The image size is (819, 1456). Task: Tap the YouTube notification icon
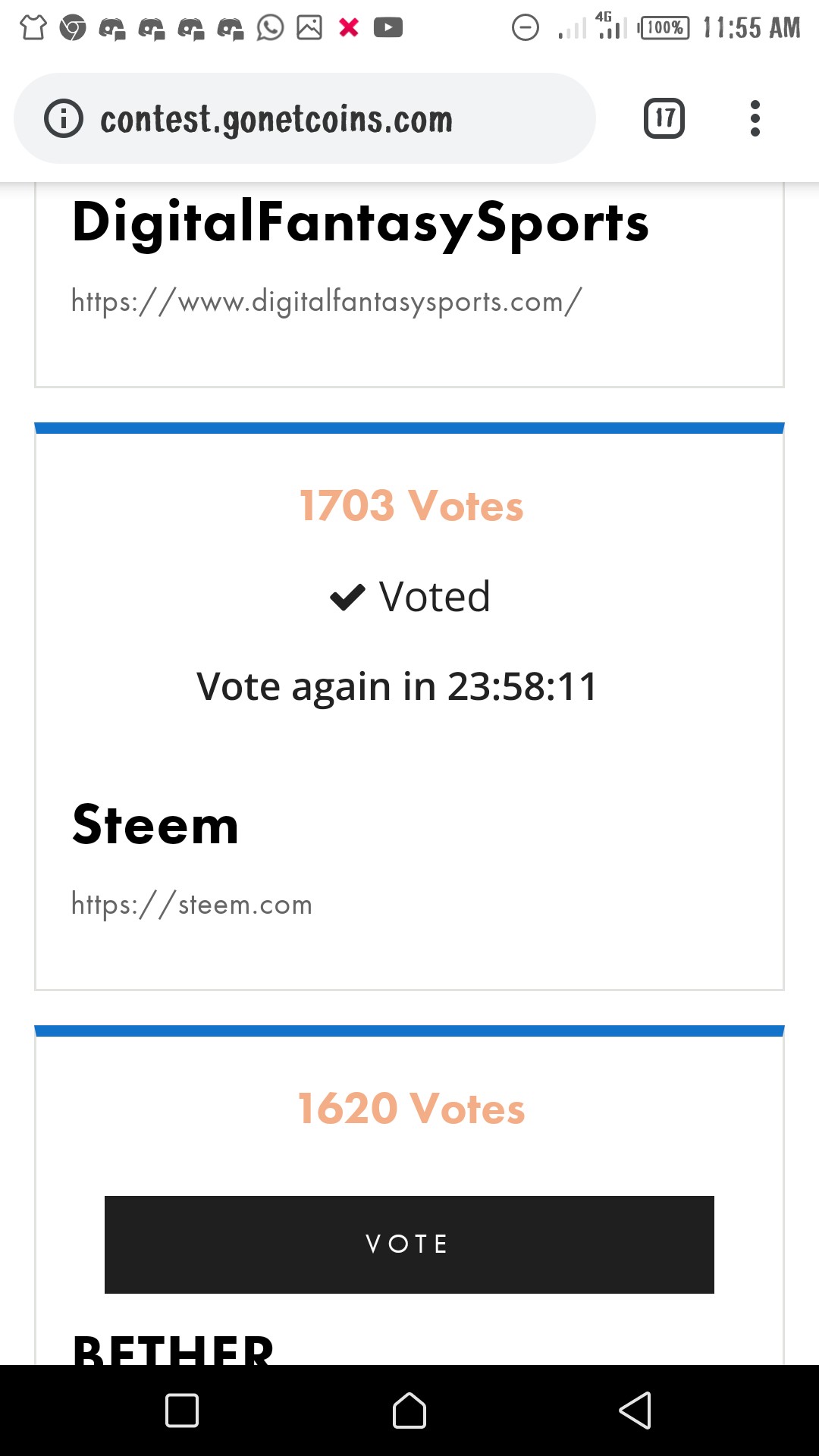(388, 28)
